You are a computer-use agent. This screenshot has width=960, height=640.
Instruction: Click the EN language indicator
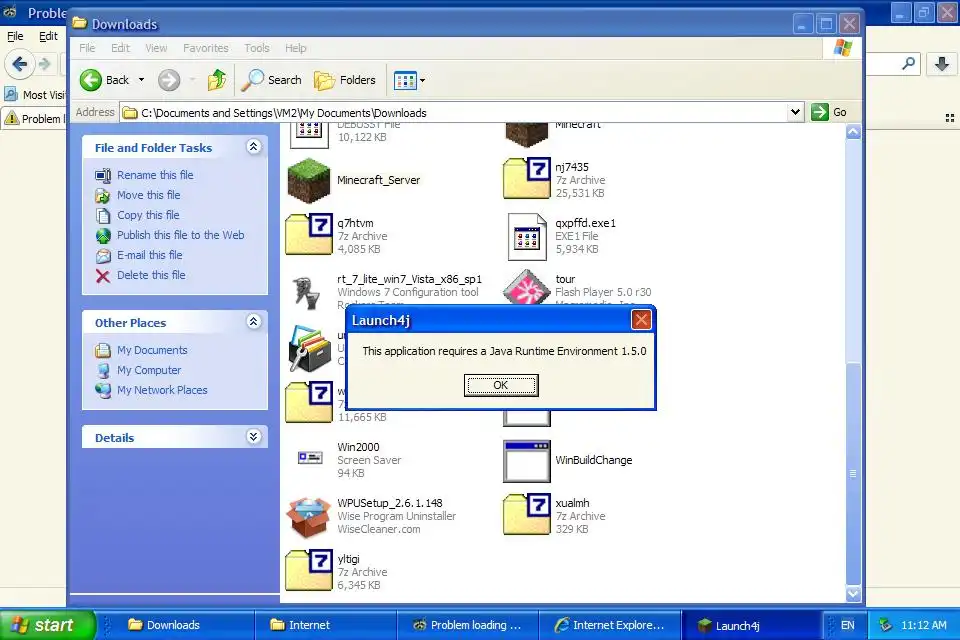847,625
